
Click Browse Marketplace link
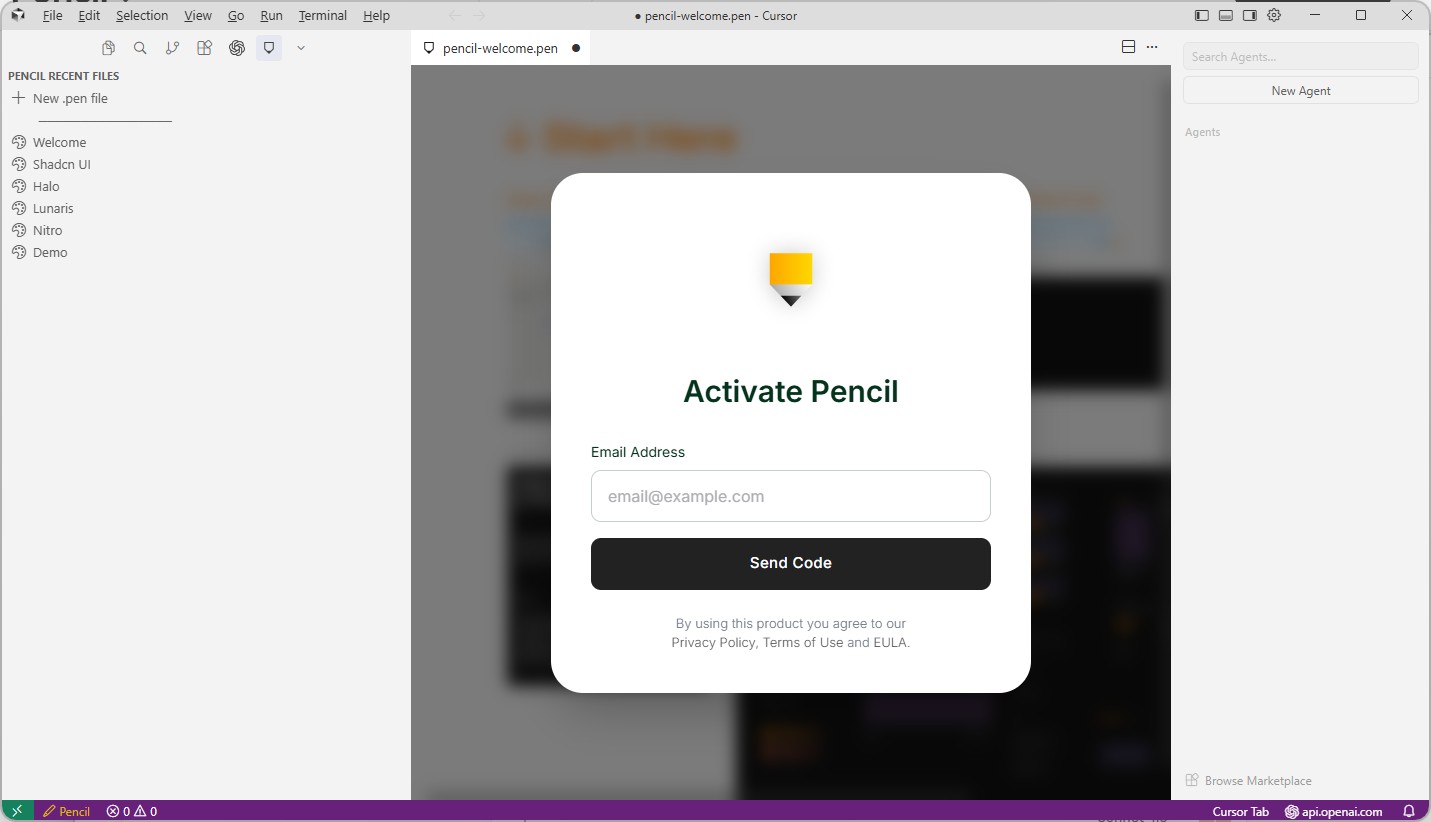tap(1249, 781)
